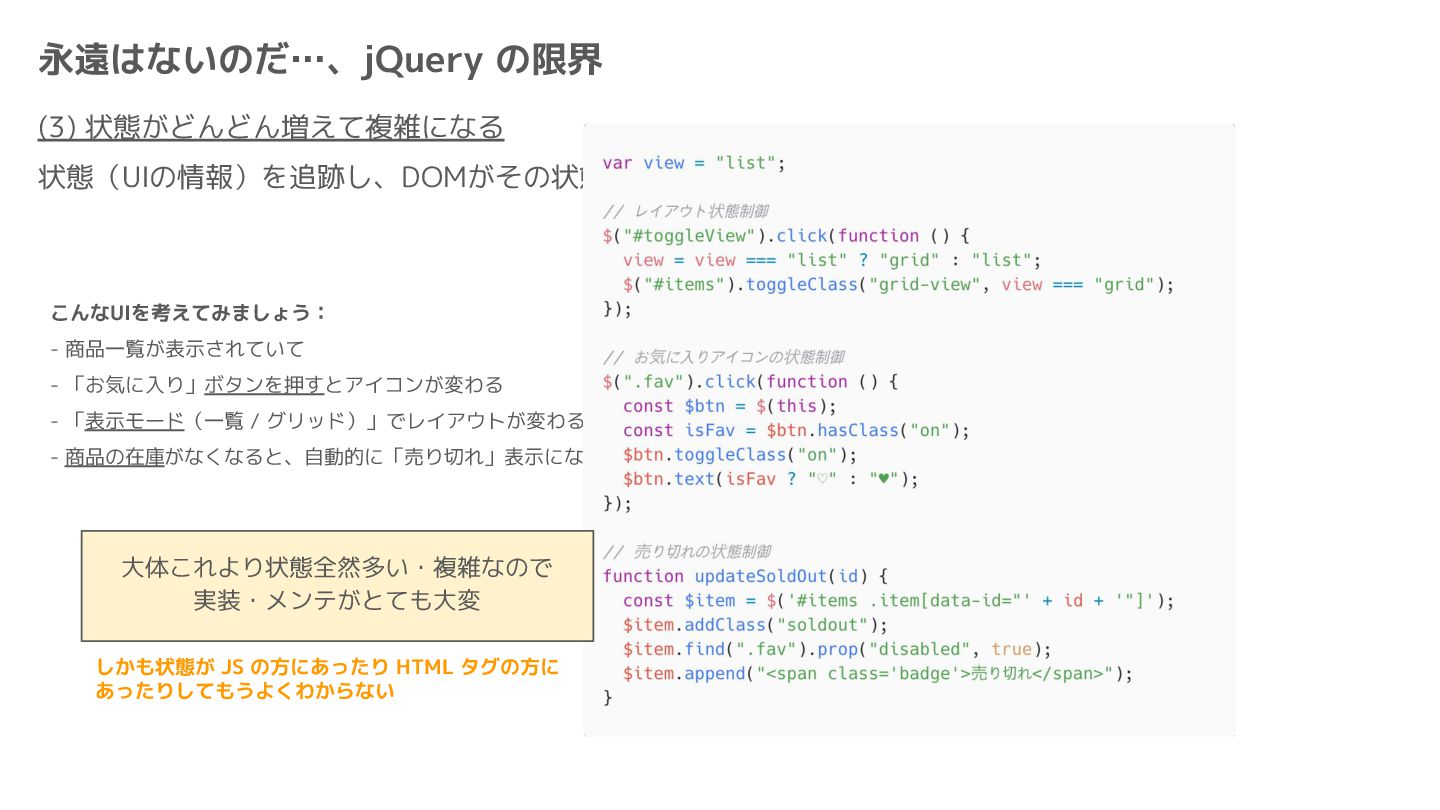Click the underlined phrase "表示モード"
The height and width of the screenshot is (810, 1440).
click(x=134, y=421)
